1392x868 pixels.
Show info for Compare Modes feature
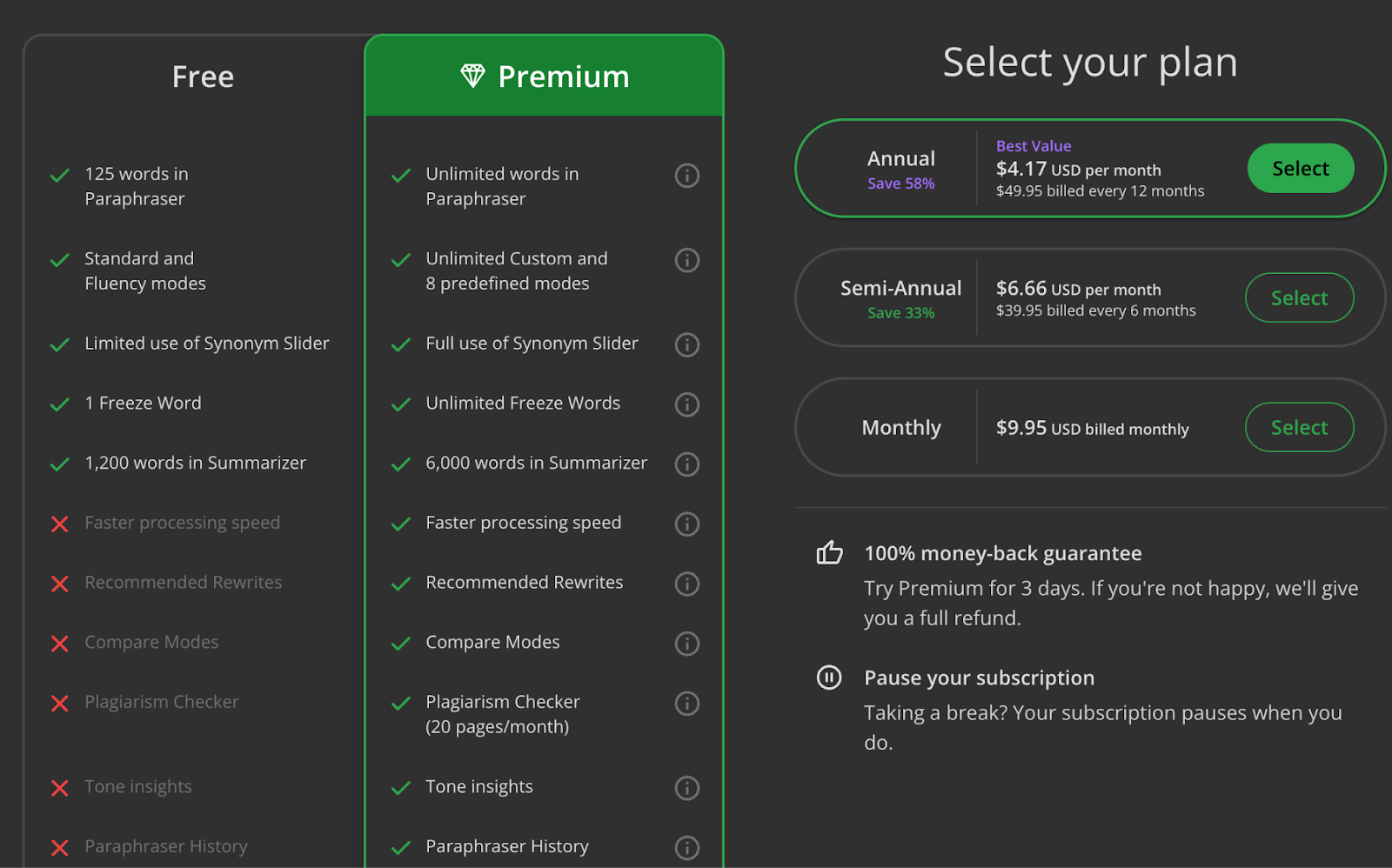(x=687, y=644)
